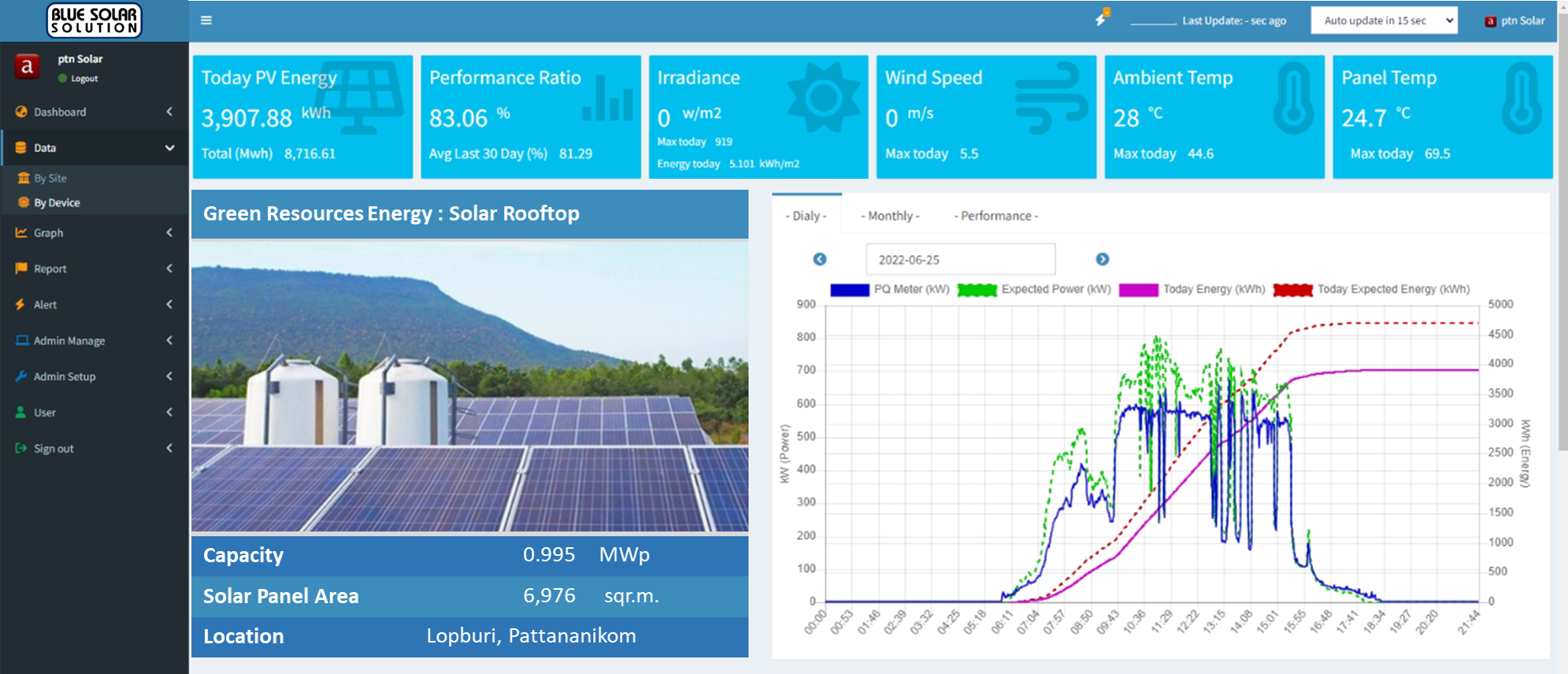Image resolution: width=1568 pixels, height=674 pixels.
Task: Click the Blue Solar Solution logo
Action: click(95, 20)
